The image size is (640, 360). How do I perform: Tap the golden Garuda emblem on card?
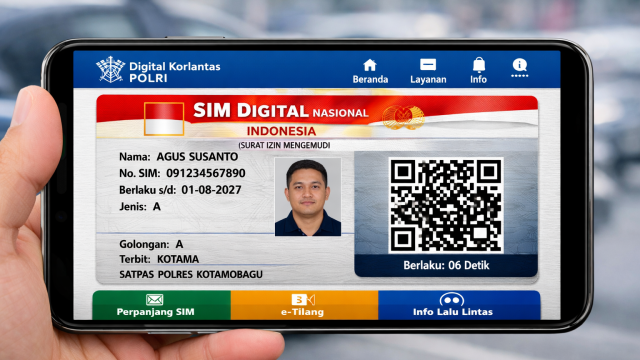403,118
